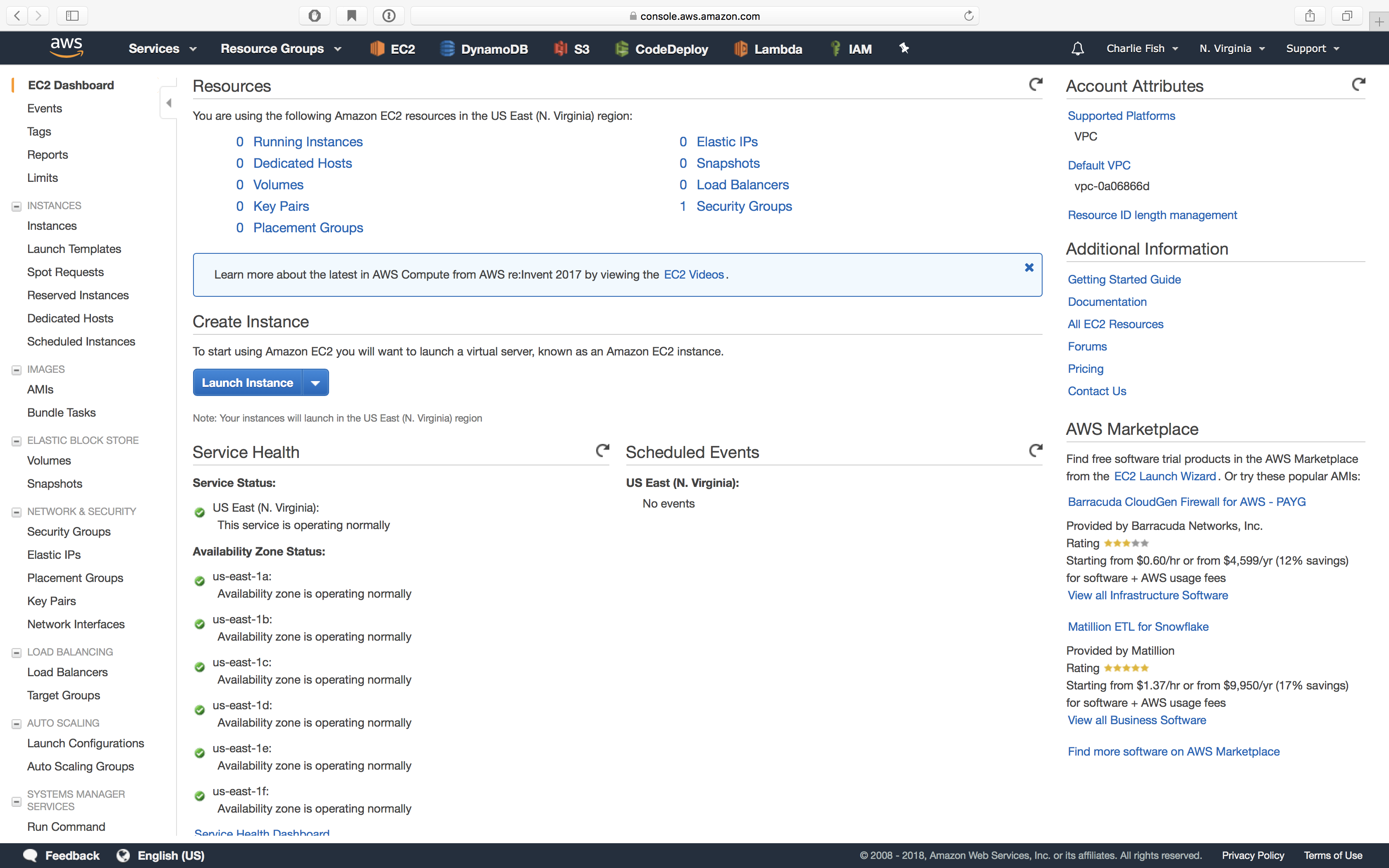Open the Running Instances link

pyautogui.click(x=308, y=141)
